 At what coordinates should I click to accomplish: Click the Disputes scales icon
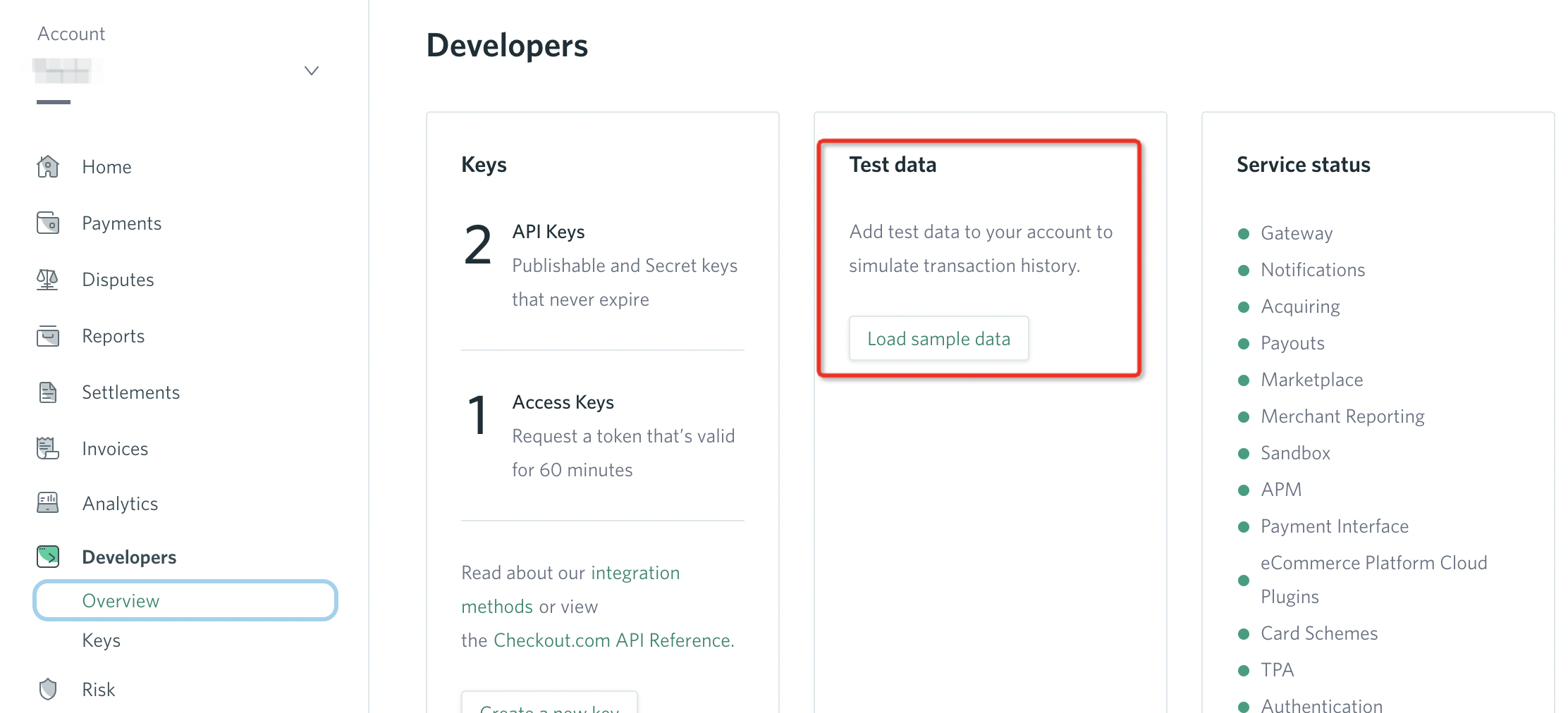tap(48, 280)
